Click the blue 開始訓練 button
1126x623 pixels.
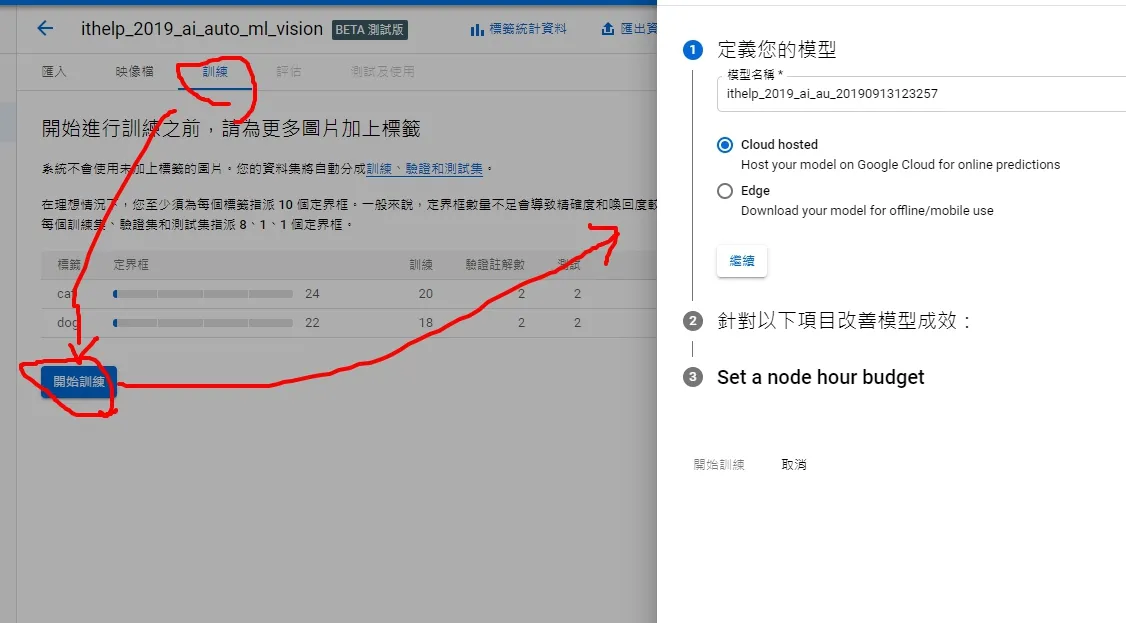tap(79, 381)
